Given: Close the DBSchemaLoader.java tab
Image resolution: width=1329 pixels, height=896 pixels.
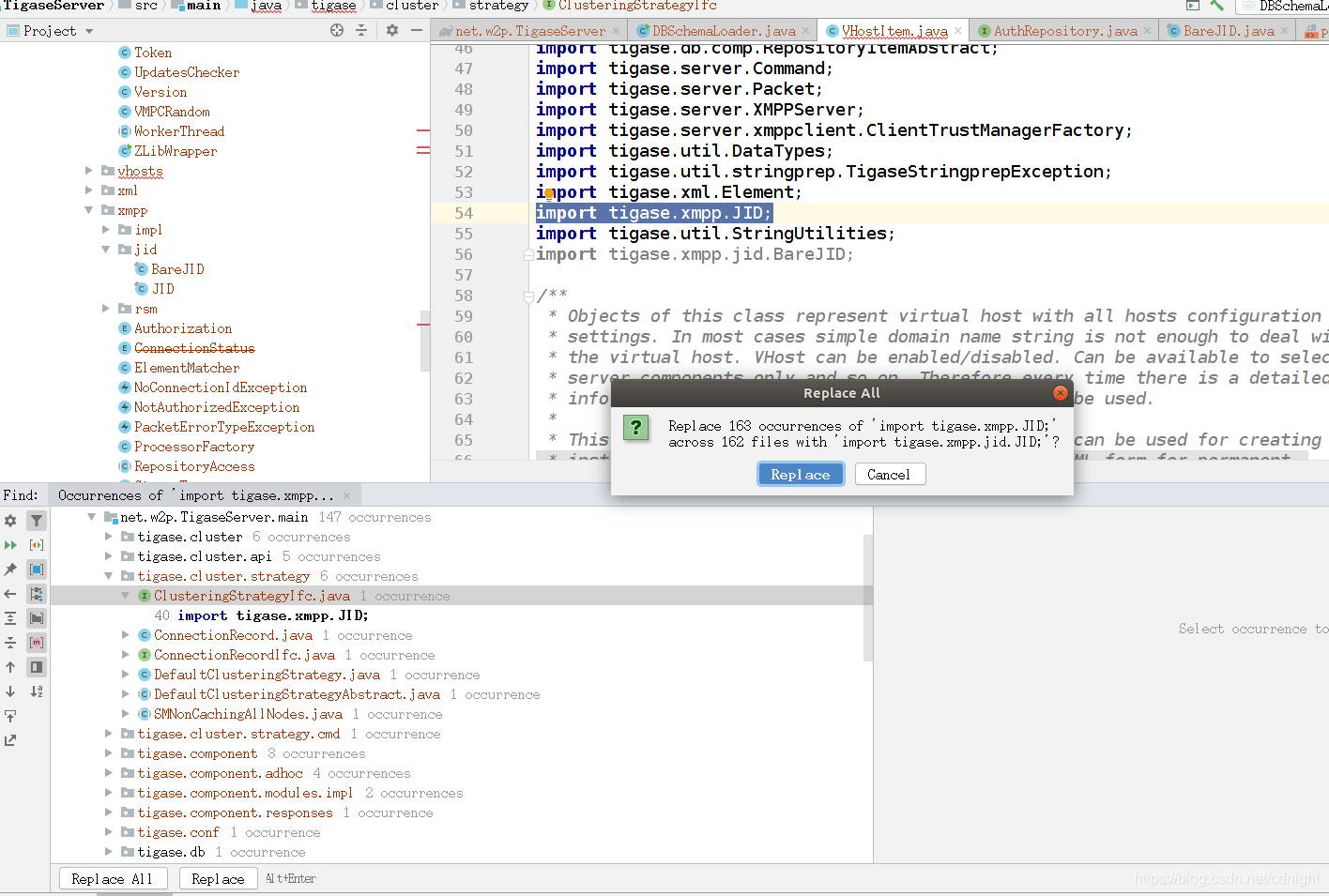Looking at the screenshot, I should (805, 31).
